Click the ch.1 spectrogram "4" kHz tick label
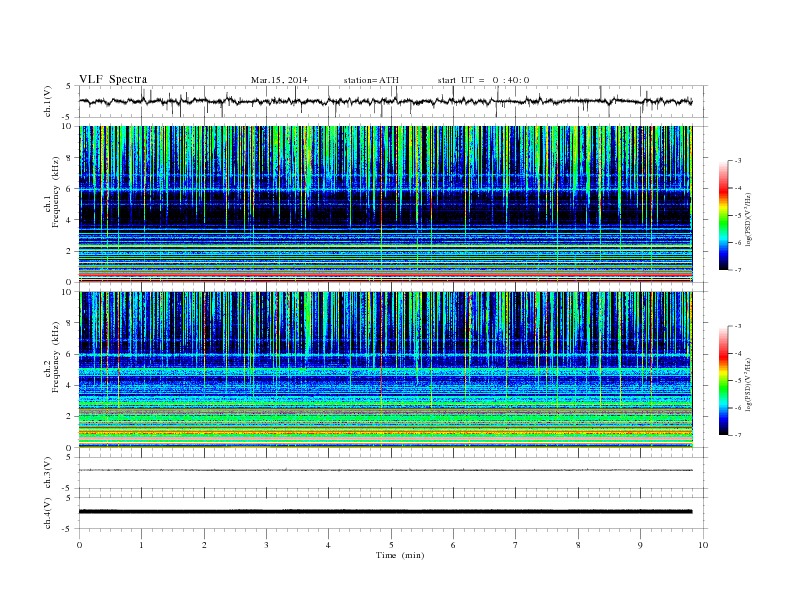The image size is (792, 612). pos(69,220)
